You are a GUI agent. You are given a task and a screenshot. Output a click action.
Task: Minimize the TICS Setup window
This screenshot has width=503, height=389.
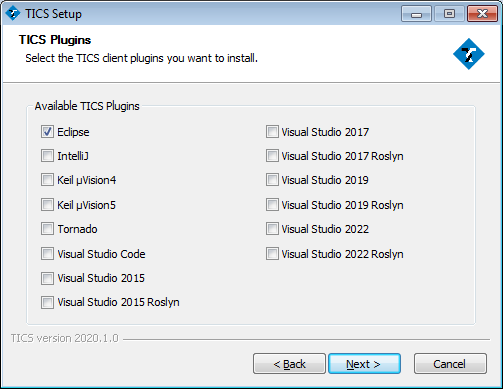(x=416, y=14)
